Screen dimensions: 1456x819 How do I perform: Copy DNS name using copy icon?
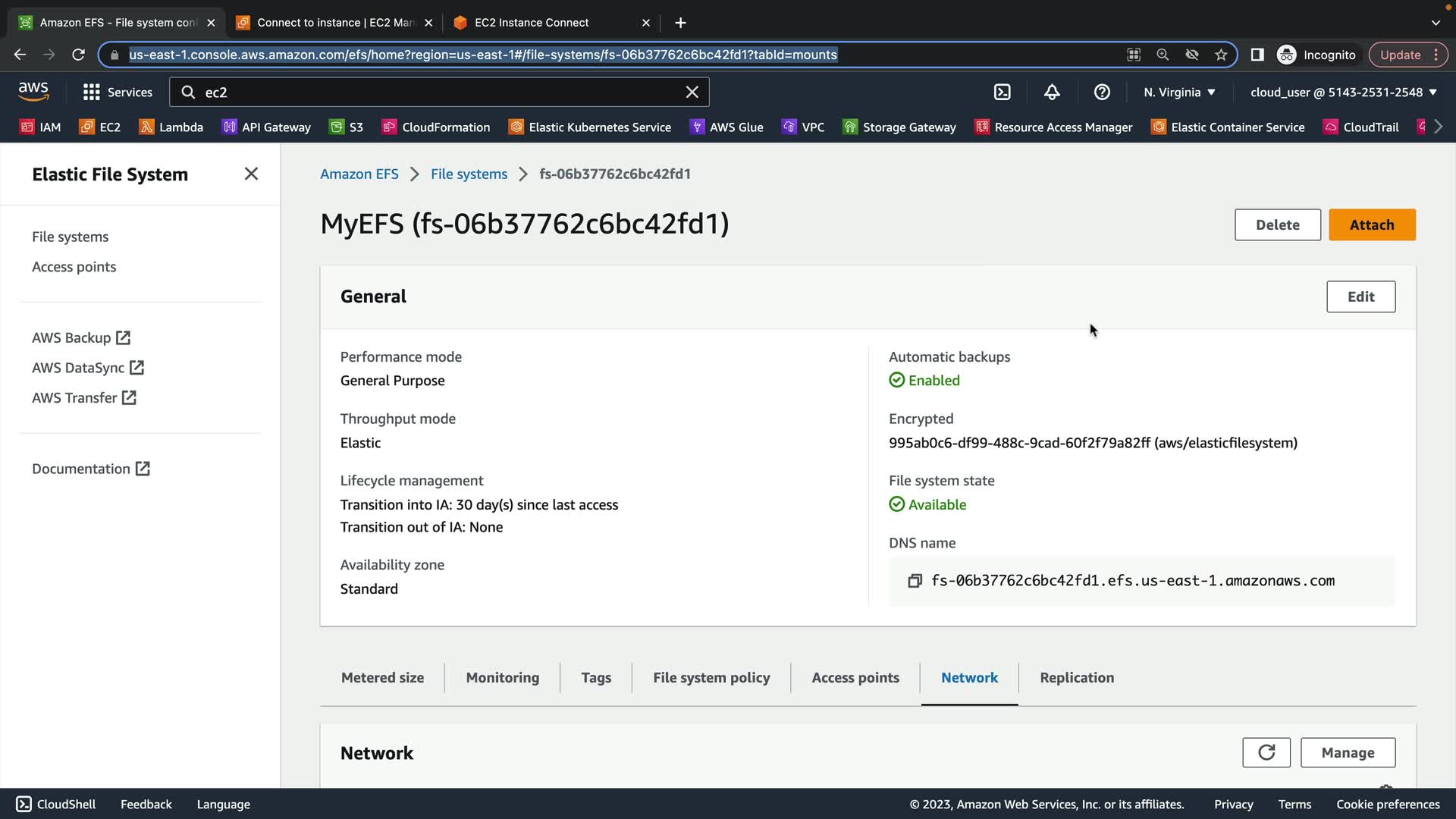pyautogui.click(x=915, y=581)
